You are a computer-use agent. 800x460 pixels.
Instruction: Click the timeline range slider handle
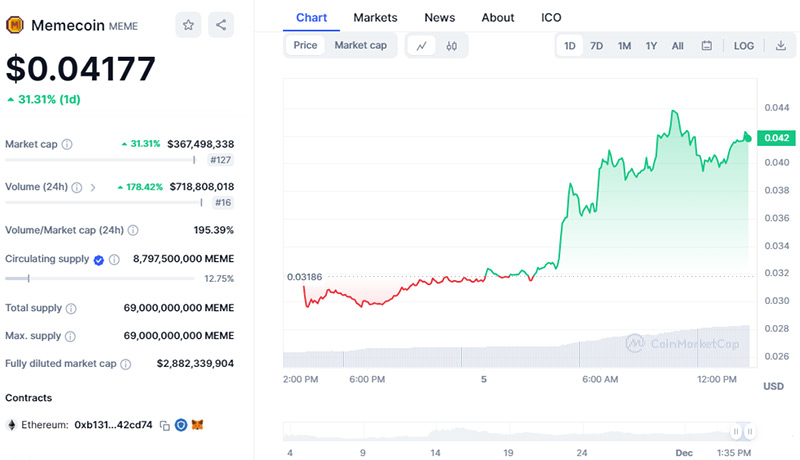[x=736, y=432]
